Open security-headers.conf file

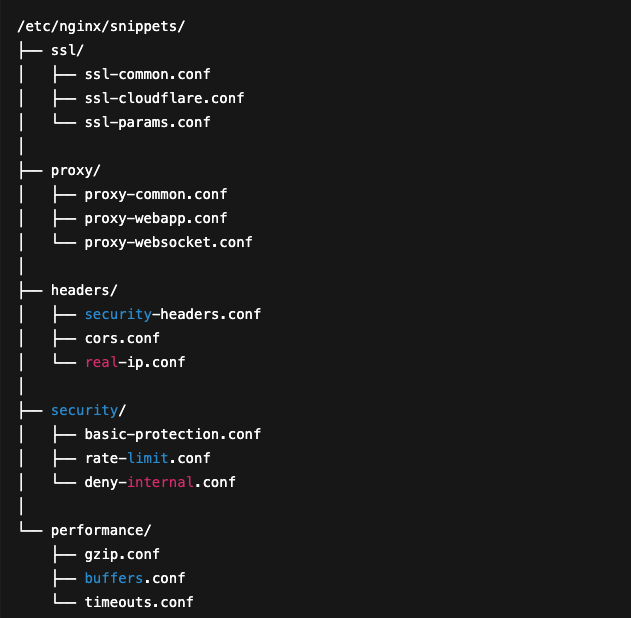(172, 314)
